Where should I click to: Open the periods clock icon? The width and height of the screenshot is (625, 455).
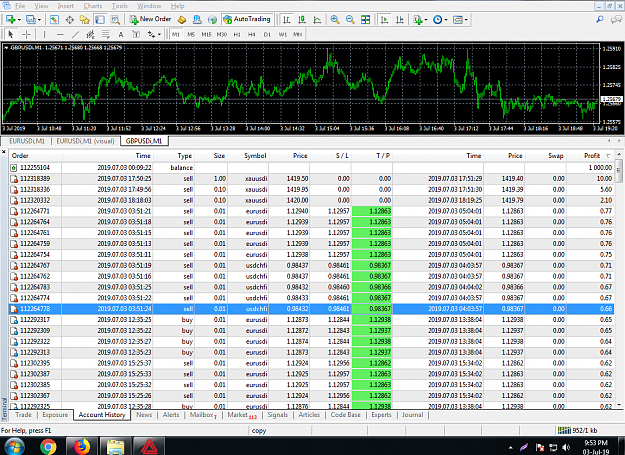[437, 20]
